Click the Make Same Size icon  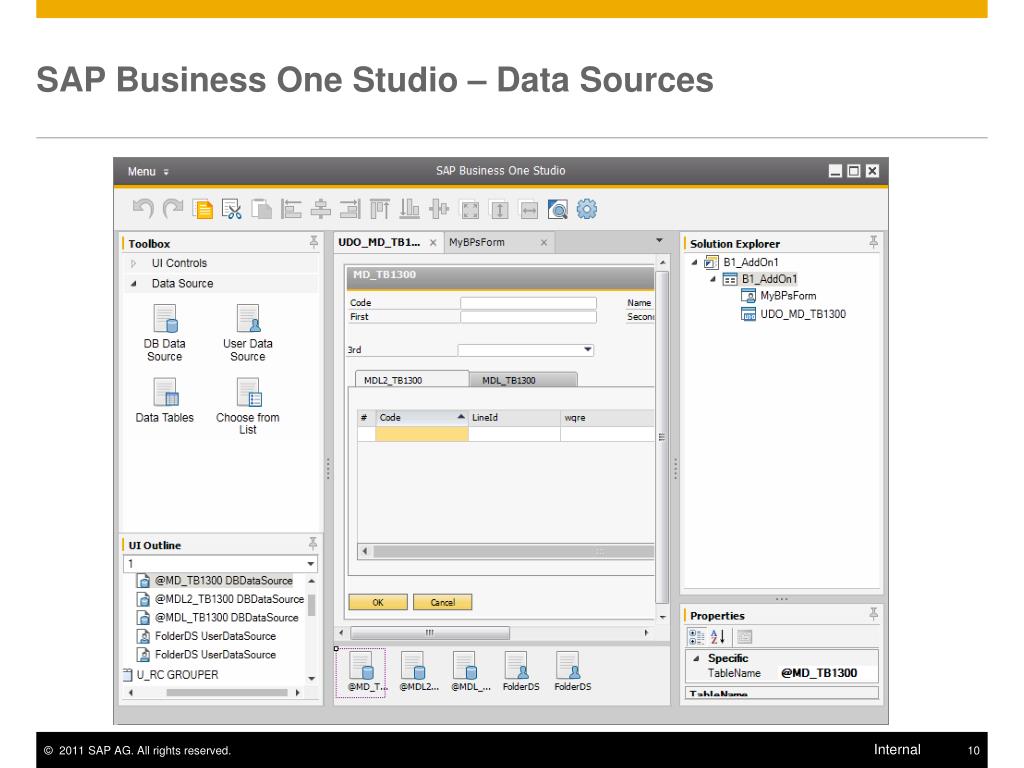click(470, 210)
